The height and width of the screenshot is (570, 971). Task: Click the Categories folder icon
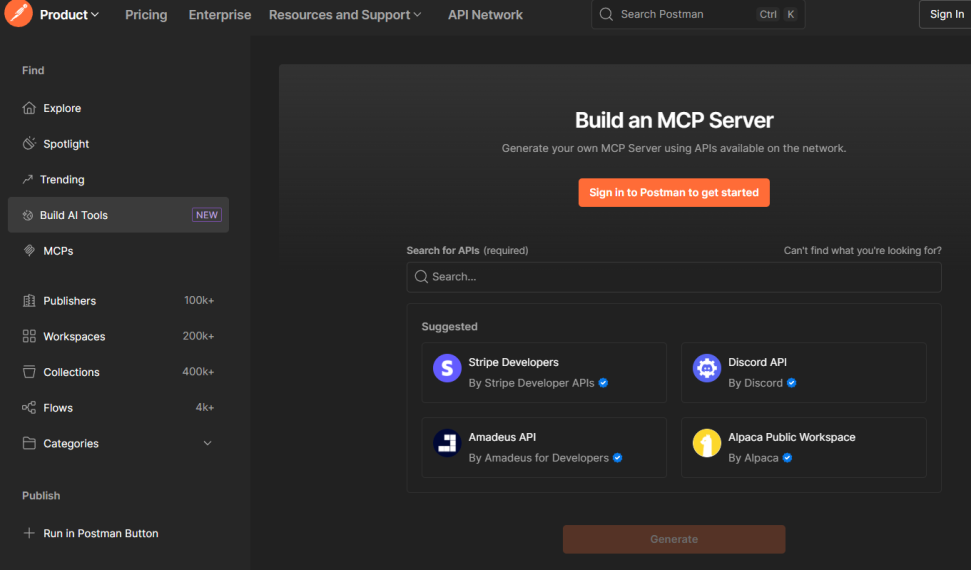pos(29,444)
